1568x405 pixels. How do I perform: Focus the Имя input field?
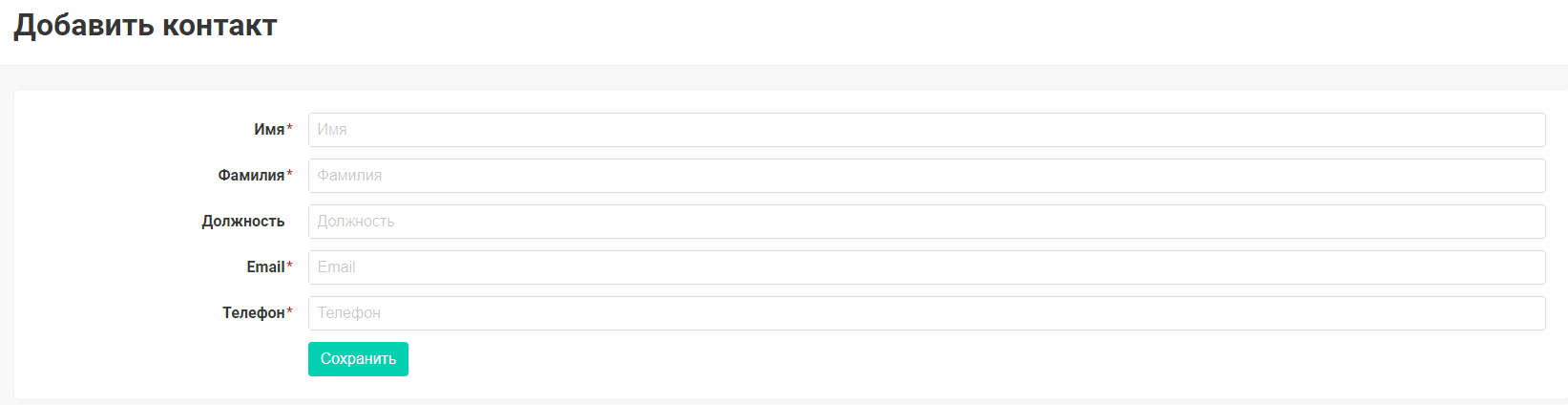[926, 130]
